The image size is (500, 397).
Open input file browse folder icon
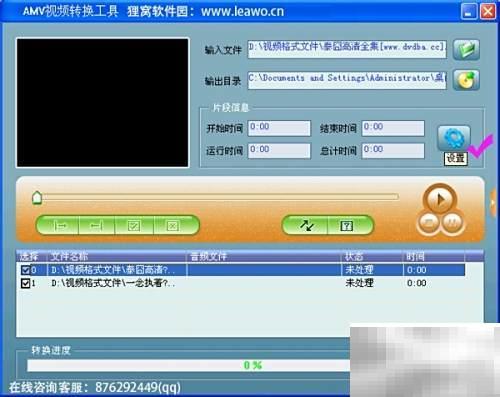coord(466,49)
